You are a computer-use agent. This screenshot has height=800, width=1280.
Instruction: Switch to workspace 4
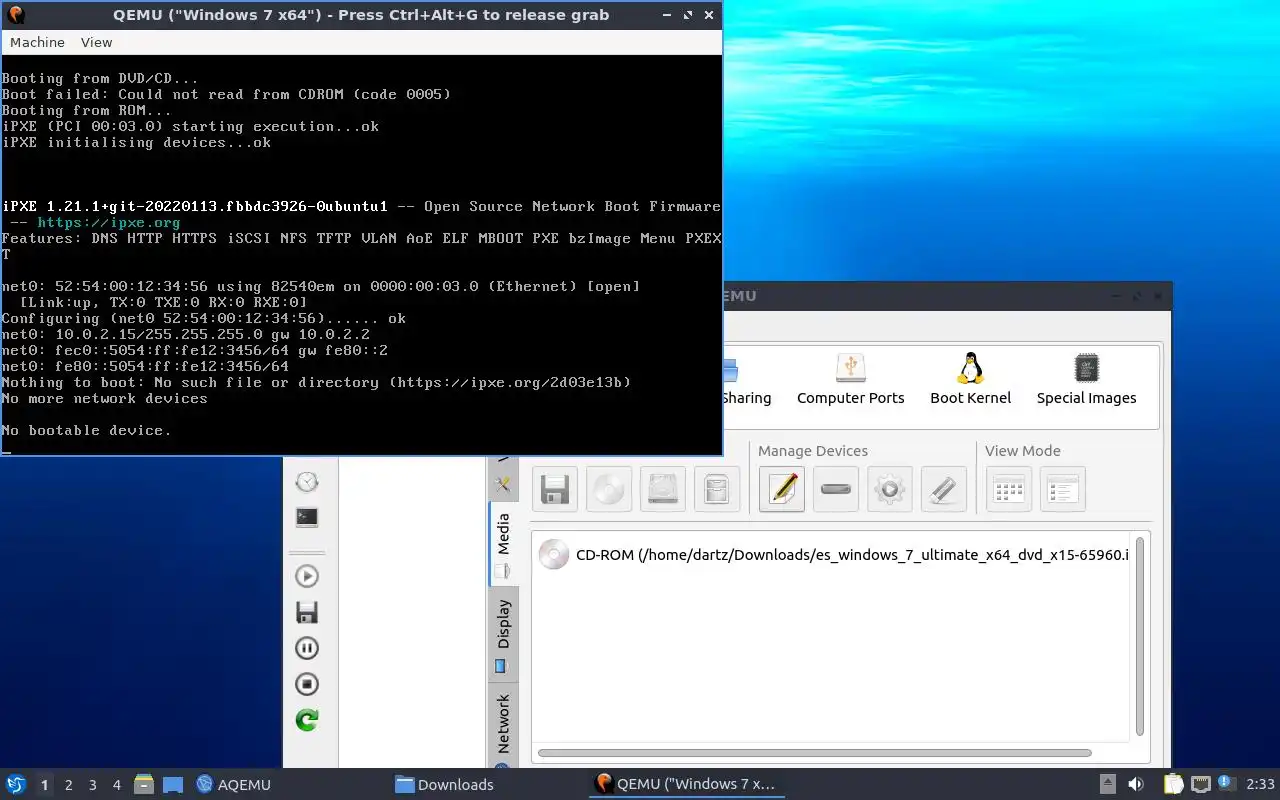pyautogui.click(x=116, y=785)
